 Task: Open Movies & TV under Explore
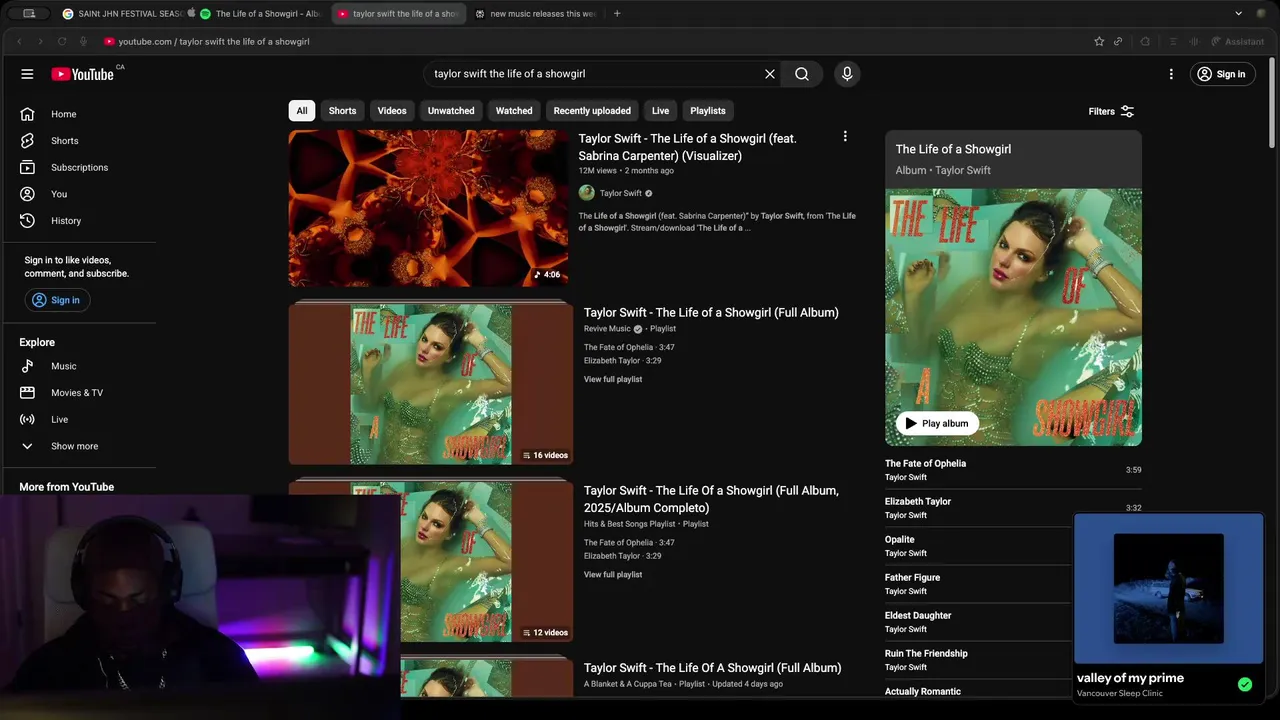pyautogui.click(x=78, y=393)
